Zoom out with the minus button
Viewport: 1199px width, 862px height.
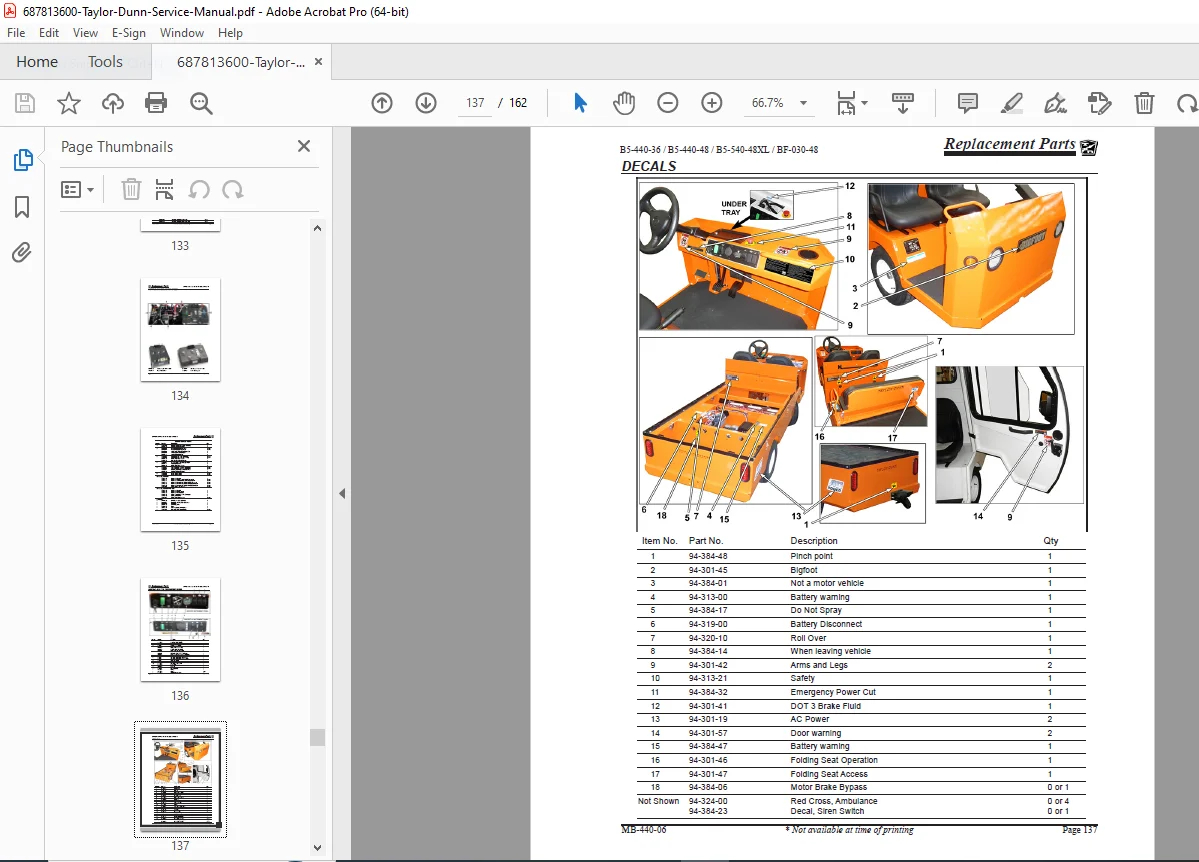668,102
